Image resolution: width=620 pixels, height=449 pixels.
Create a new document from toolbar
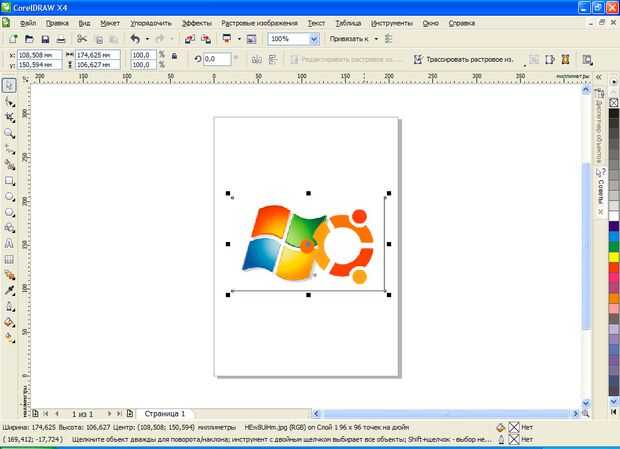pyautogui.click(x=13, y=39)
